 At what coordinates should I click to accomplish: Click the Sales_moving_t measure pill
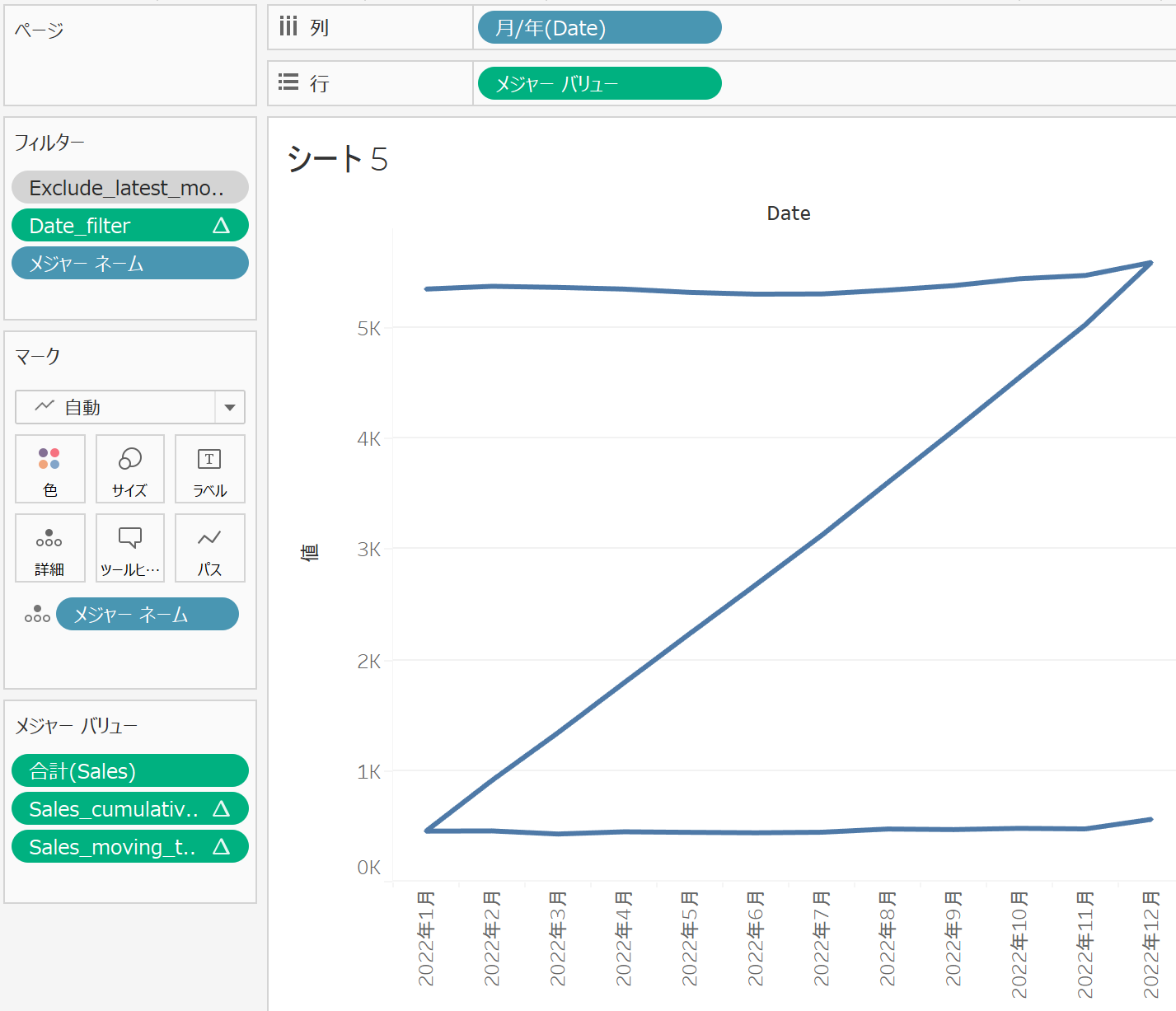click(x=129, y=846)
